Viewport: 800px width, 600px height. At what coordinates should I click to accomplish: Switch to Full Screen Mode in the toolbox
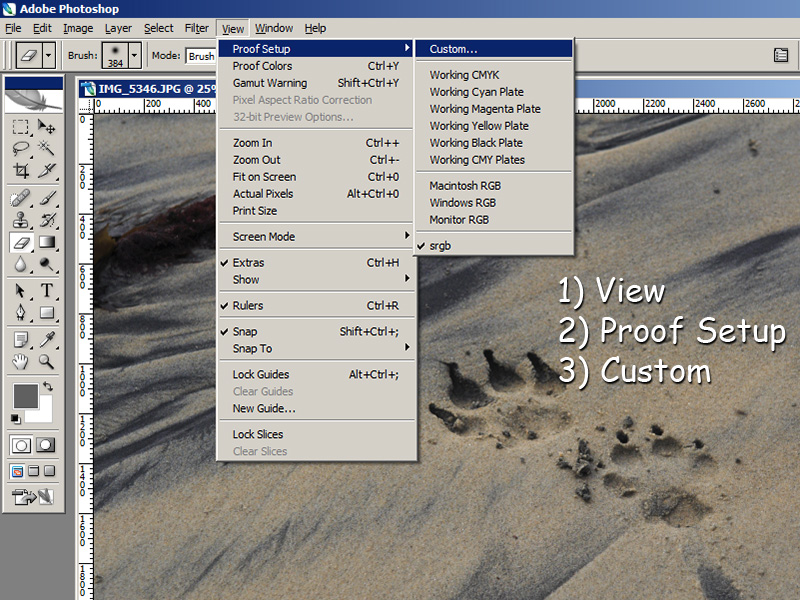pyautogui.click(x=49, y=471)
